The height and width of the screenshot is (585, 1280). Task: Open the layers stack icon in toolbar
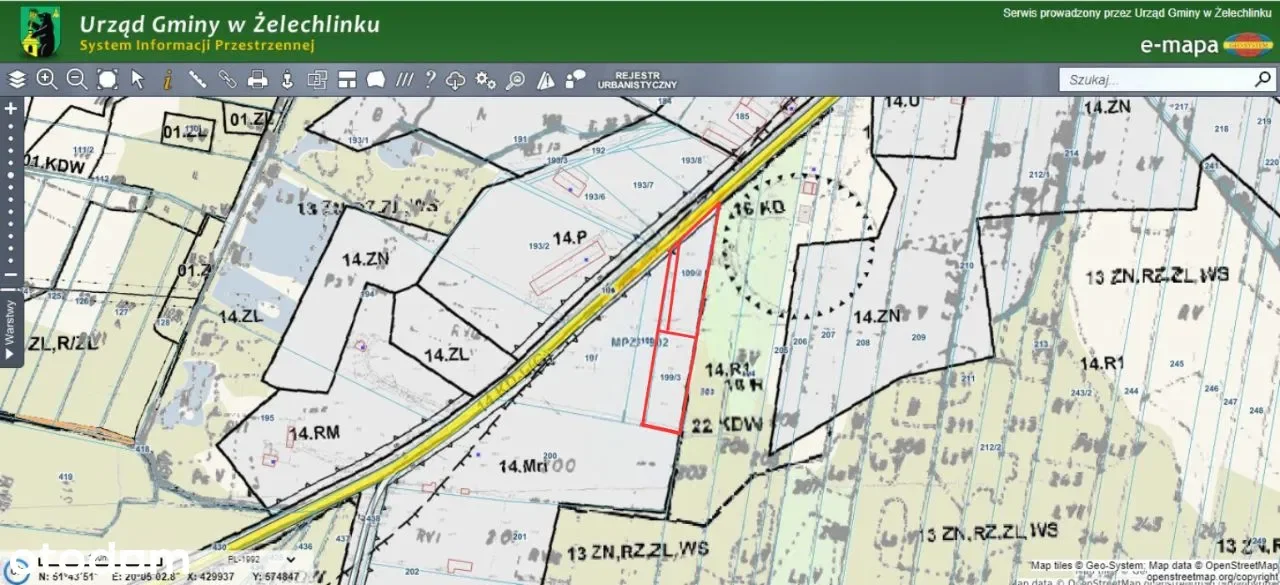tap(16, 80)
